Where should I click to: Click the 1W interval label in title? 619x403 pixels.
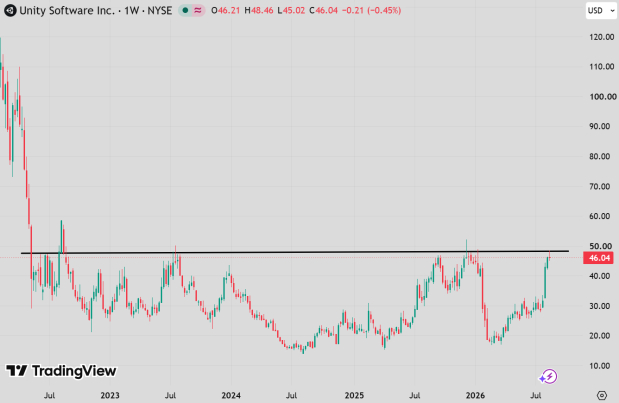coord(131,10)
